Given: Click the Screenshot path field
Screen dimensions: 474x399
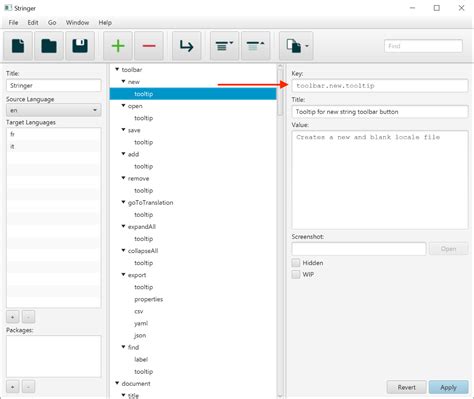Looking at the screenshot, I should (359, 249).
